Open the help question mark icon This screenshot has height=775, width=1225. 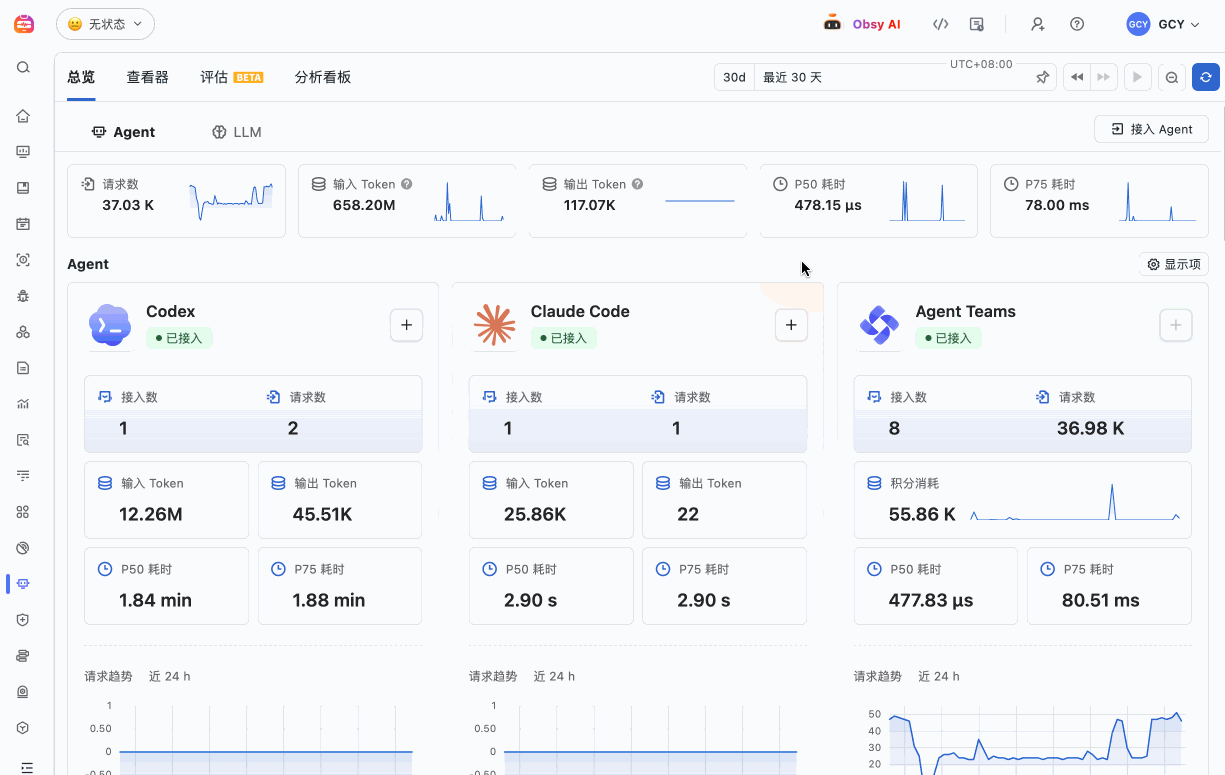pyautogui.click(x=1077, y=24)
